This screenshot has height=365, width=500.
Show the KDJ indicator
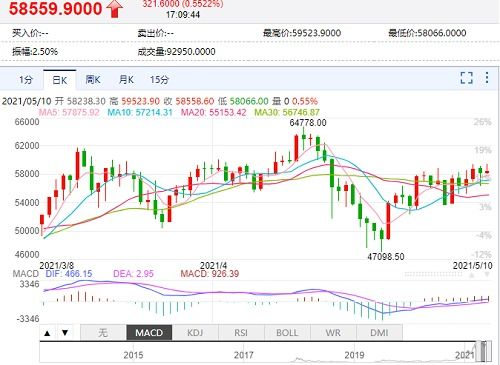tap(195, 333)
